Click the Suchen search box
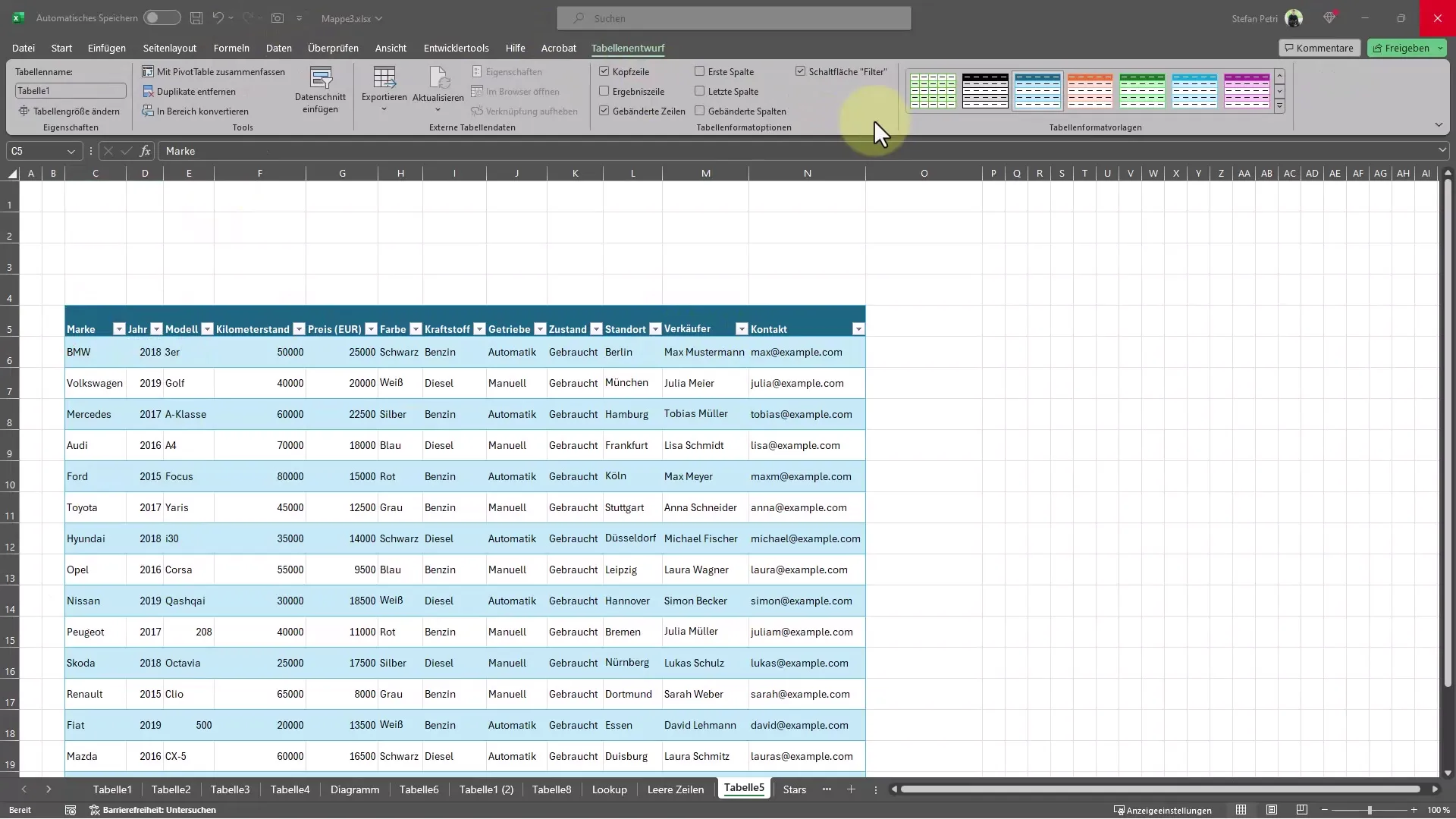This screenshot has width=1456, height=819. point(734,18)
